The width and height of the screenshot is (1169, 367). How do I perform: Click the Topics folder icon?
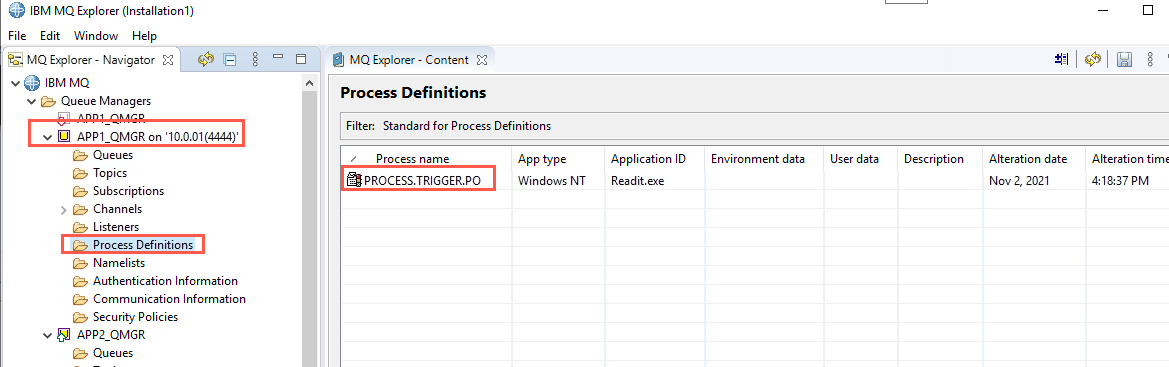[81, 173]
